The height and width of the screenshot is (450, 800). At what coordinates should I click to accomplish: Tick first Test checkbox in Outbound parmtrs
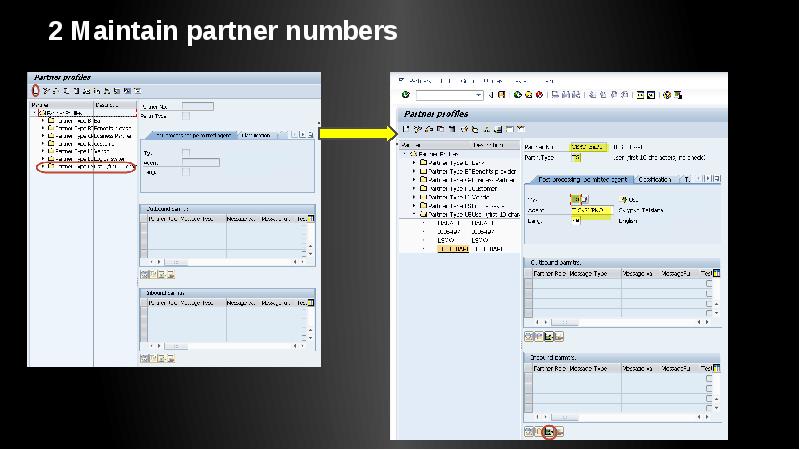coord(709,283)
